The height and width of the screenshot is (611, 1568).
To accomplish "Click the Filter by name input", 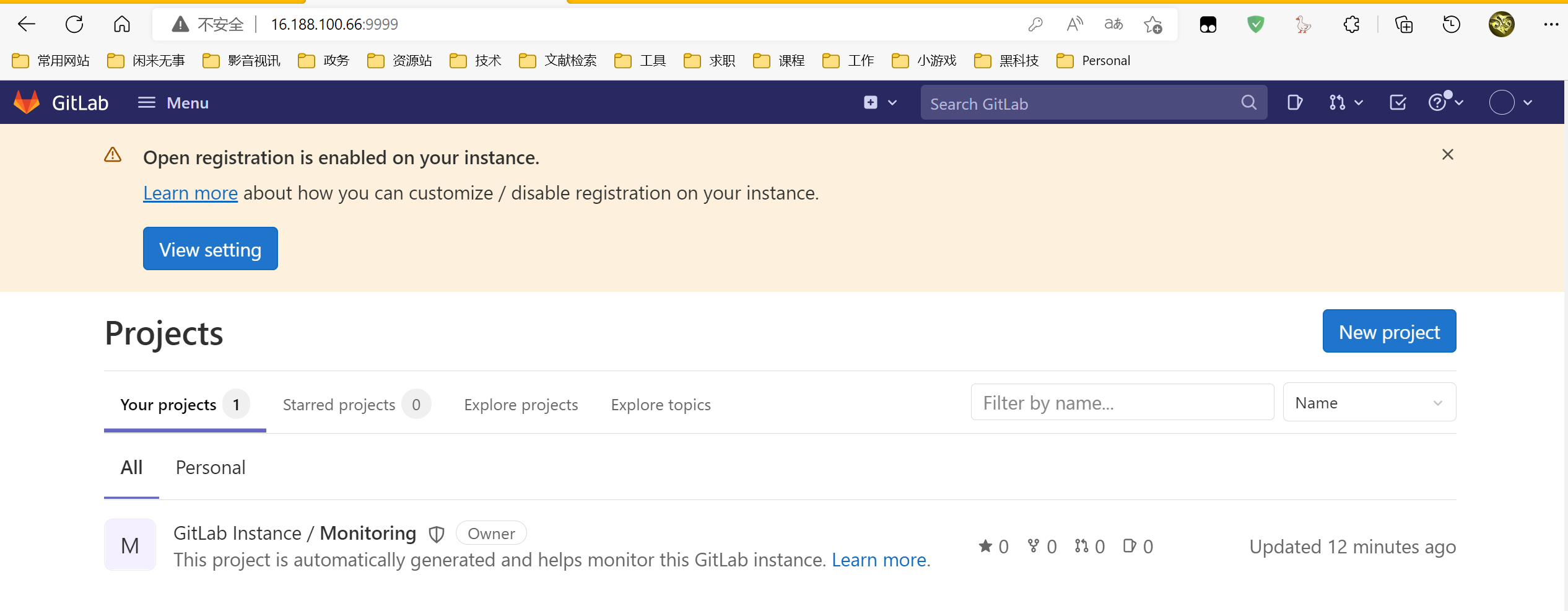I will (1122, 403).
